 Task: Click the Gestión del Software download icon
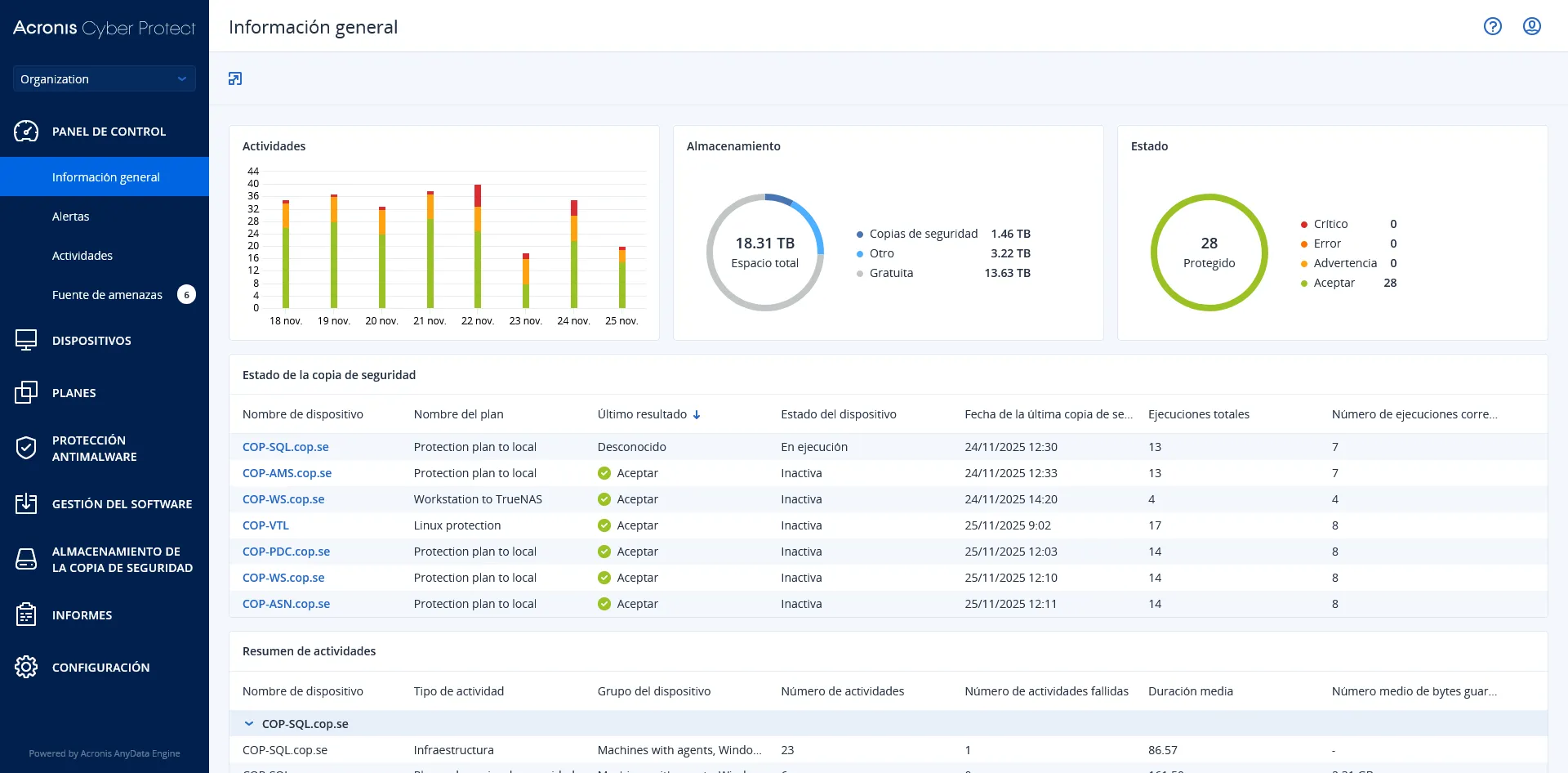(26, 503)
